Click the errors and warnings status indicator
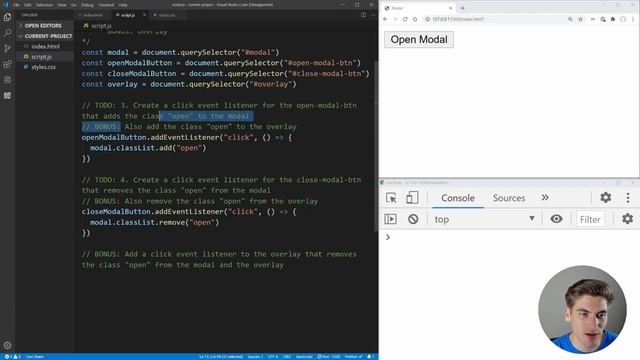640x360 pixels. tap(12, 357)
